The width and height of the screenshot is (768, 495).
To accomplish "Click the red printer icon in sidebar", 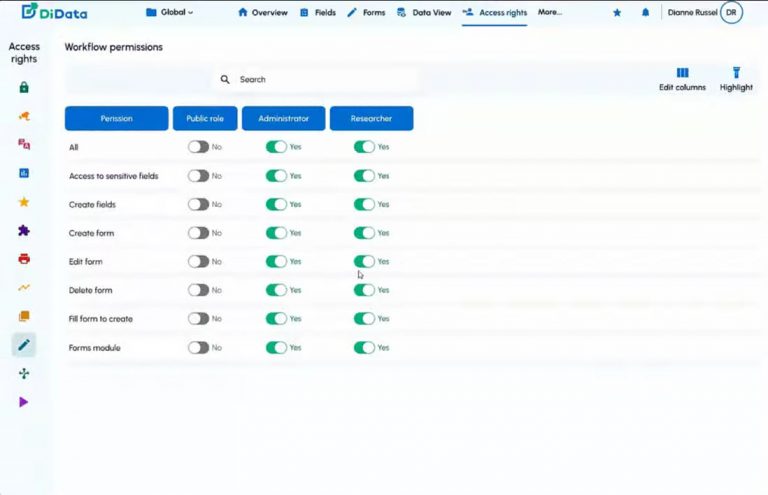I will point(24,259).
